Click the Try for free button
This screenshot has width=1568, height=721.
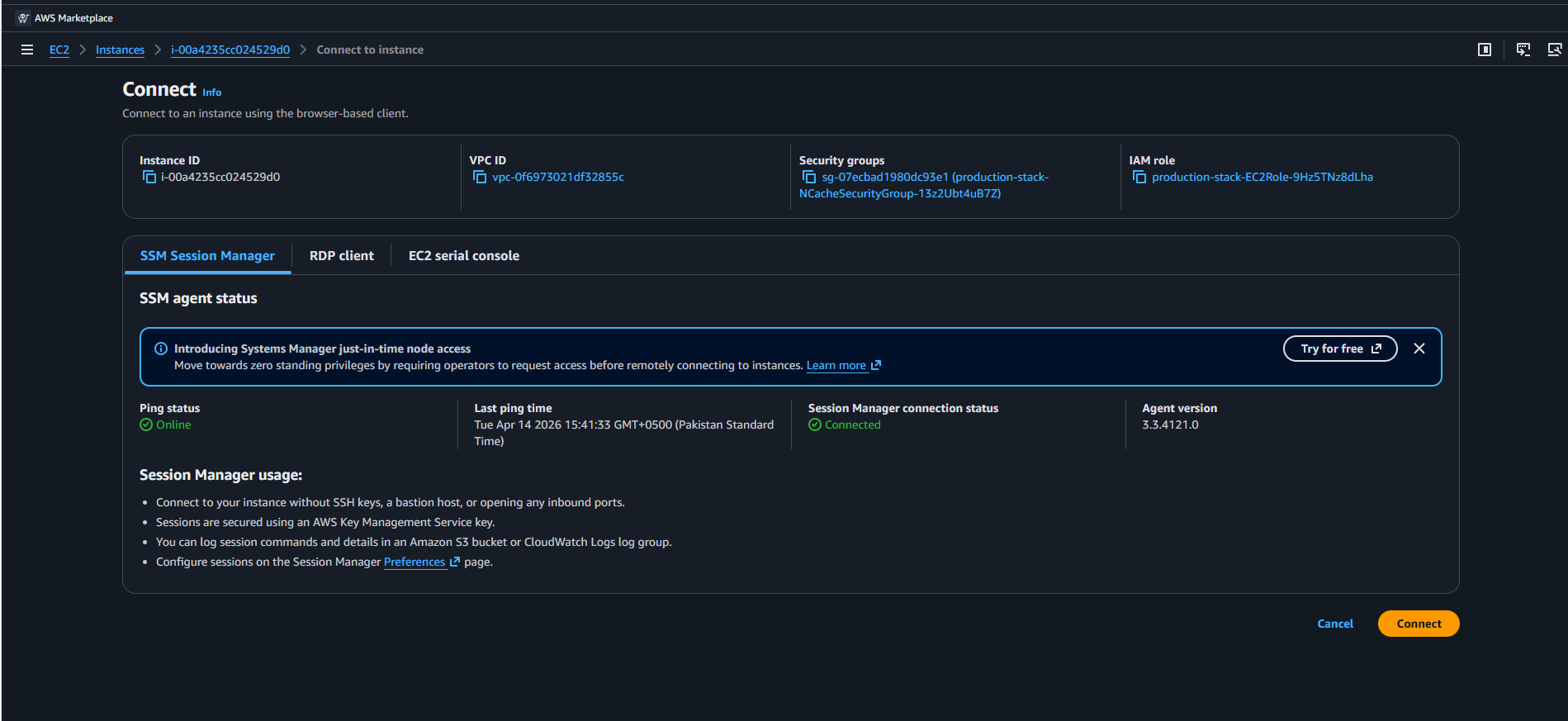[x=1340, y=349]
